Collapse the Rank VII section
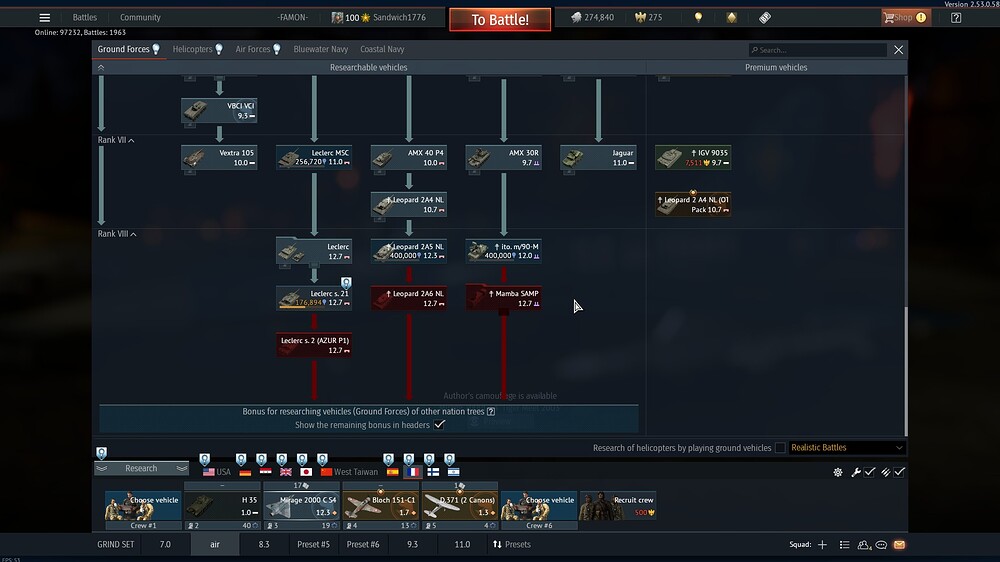Image resolution: width=1000 pixels, height=562 pixels. [131, 141]
